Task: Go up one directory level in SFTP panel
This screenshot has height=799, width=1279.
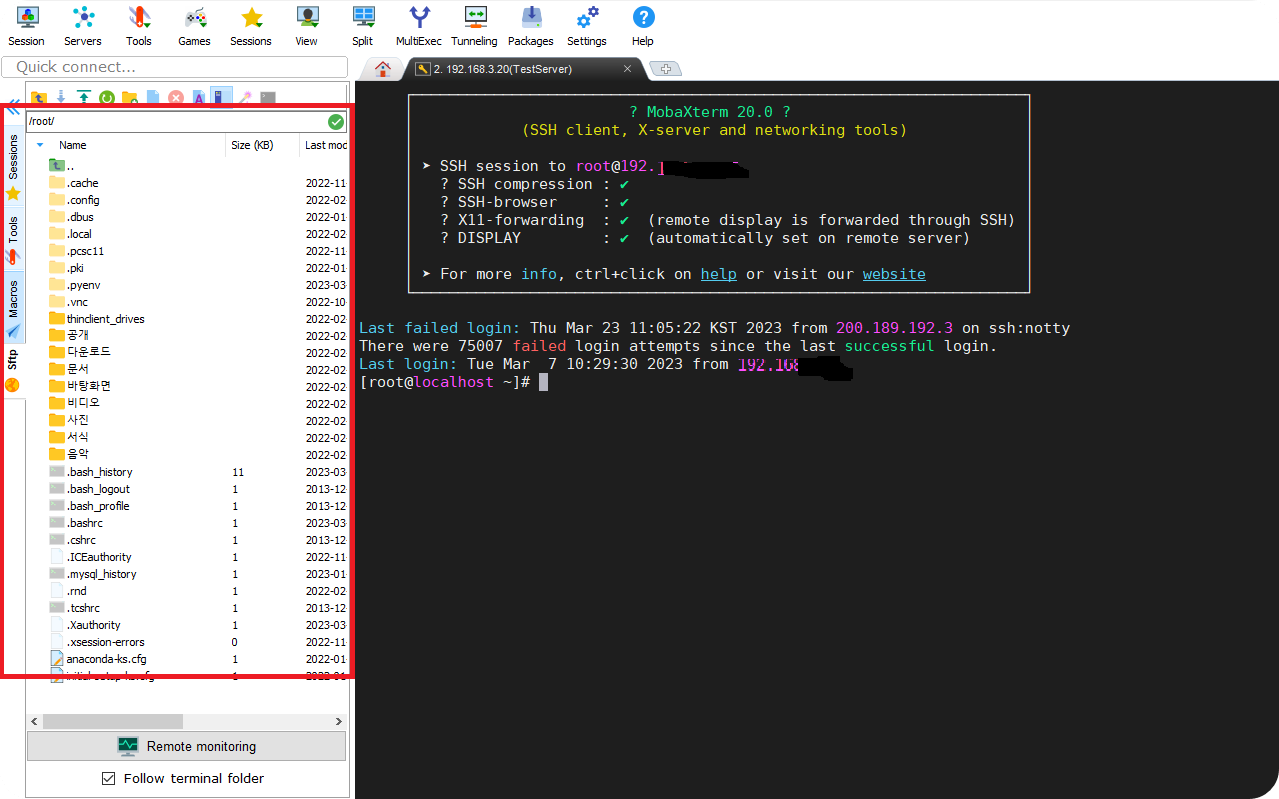Action: (x=39, y=97)
